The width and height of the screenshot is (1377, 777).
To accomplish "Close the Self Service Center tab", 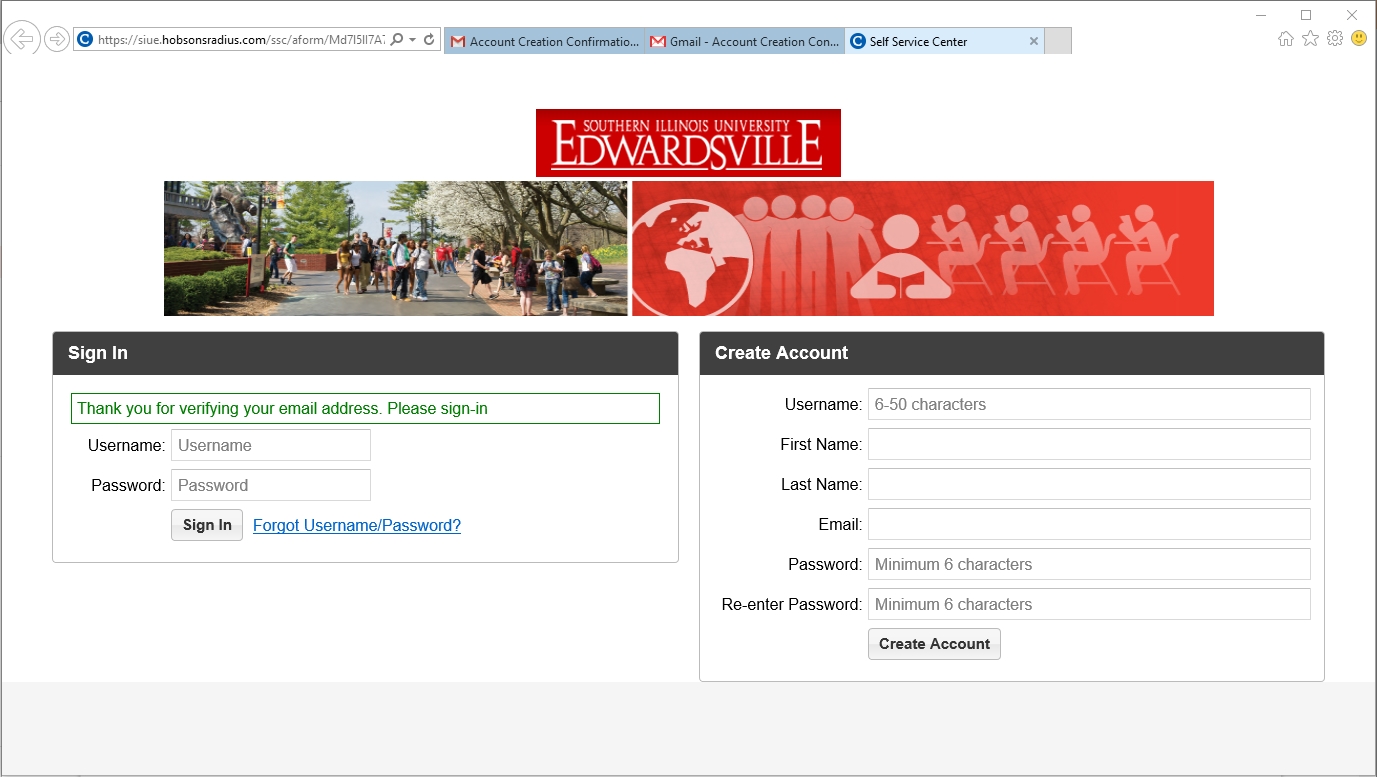I will tap(1034, 42).
